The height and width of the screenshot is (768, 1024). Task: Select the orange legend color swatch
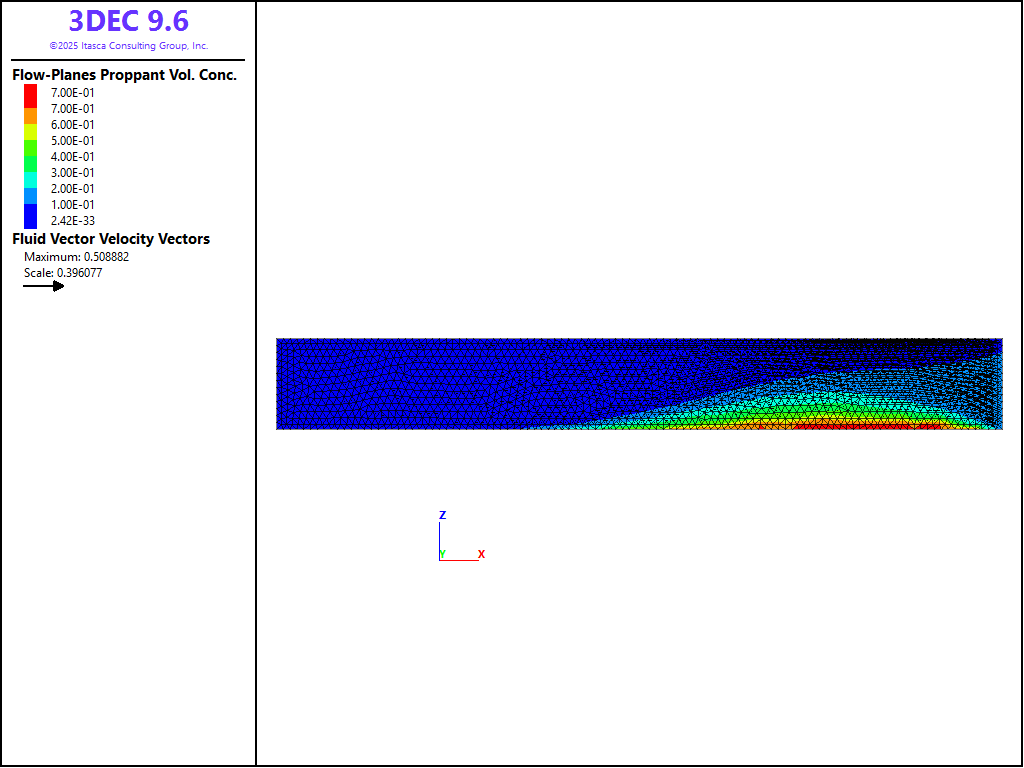coord(30,116)
